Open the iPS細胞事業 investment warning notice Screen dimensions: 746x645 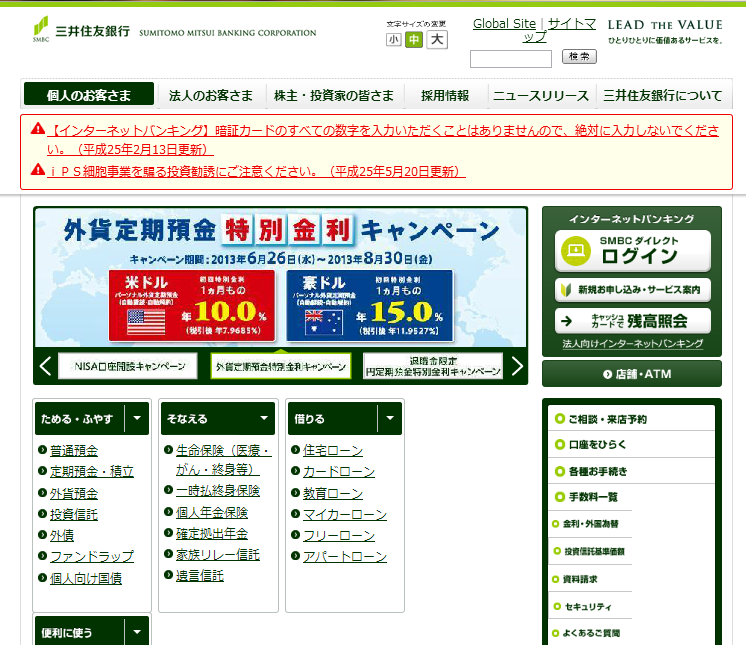(x=256, y=171)
